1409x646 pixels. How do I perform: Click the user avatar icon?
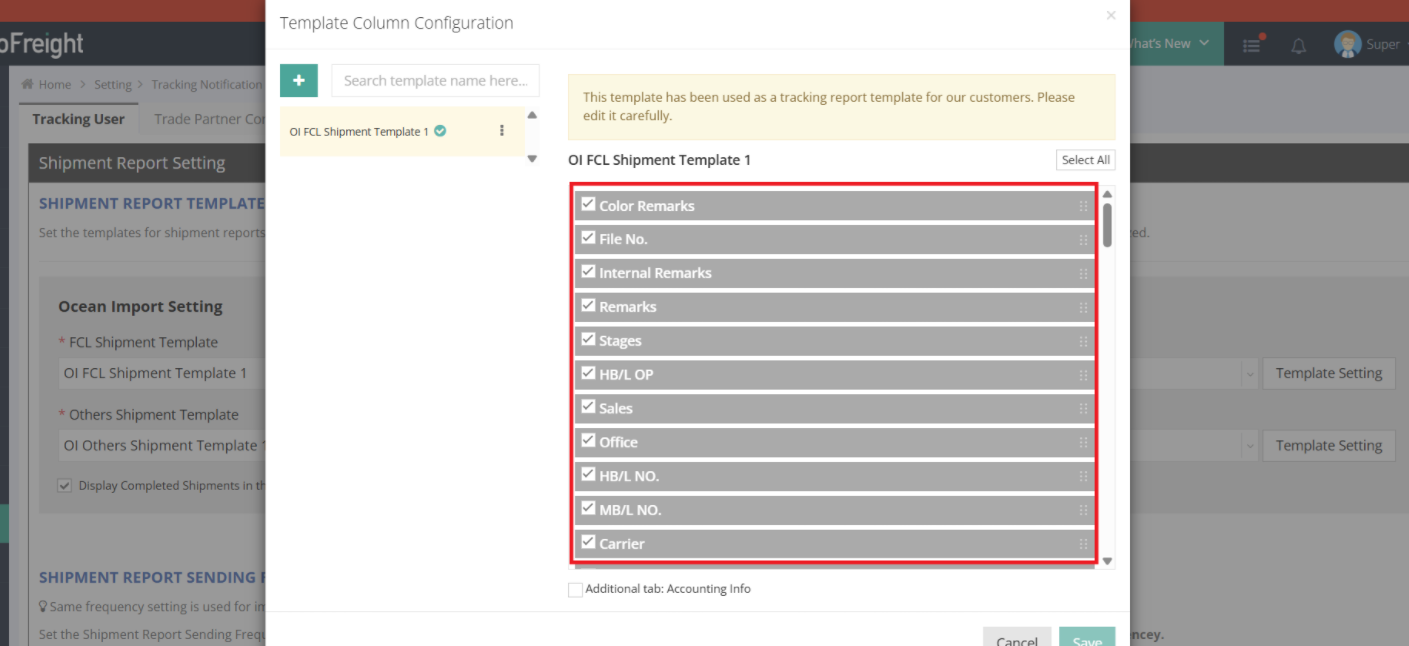(1347, 44)
